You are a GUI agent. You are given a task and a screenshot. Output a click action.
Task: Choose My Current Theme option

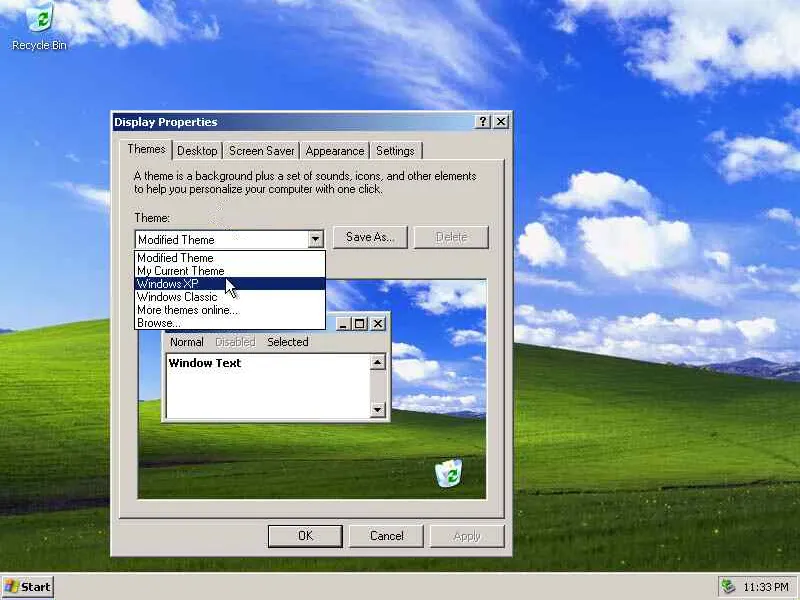(x=230, y=271)
